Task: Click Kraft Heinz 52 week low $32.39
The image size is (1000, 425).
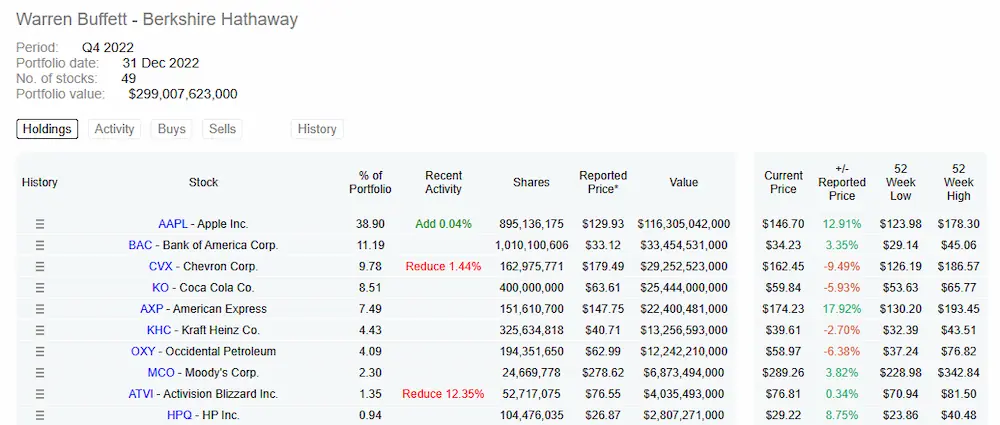Action: 901,330
